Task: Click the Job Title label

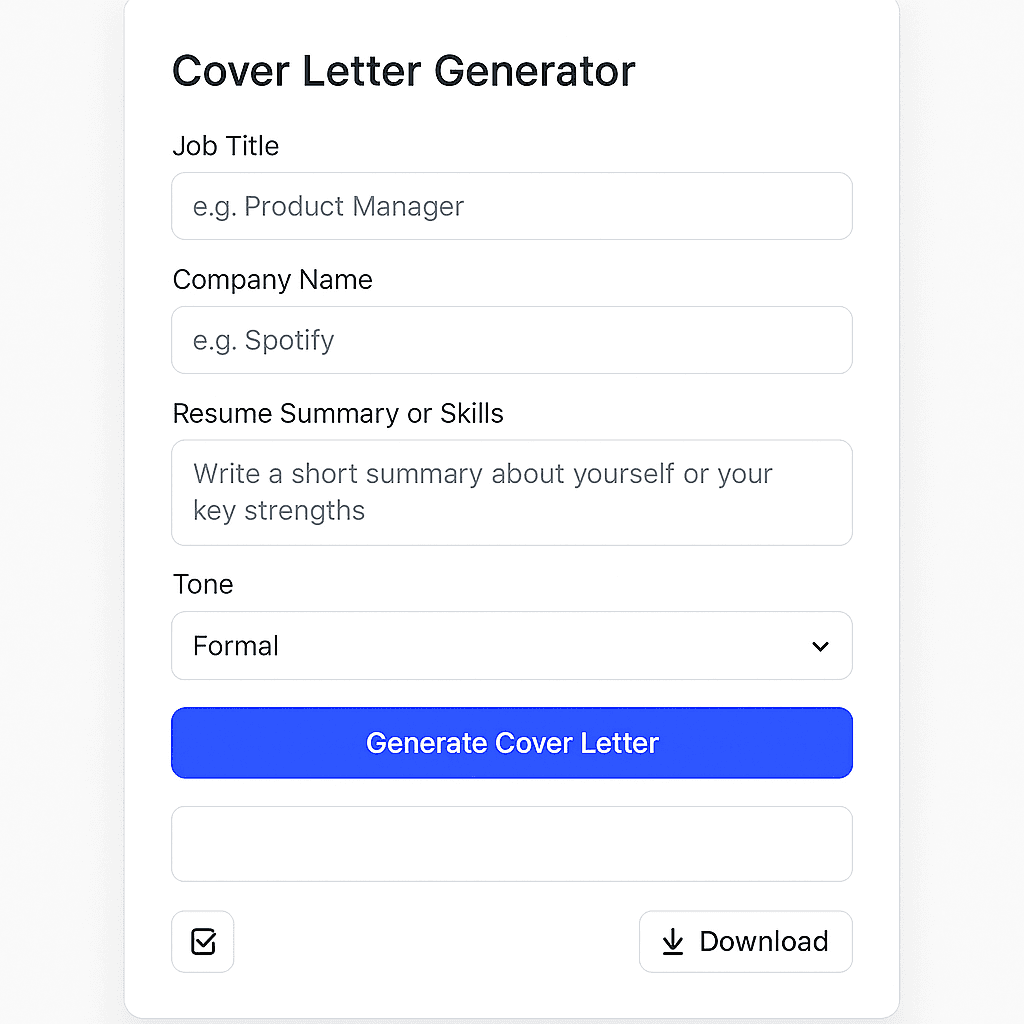Action: point(226,146)
